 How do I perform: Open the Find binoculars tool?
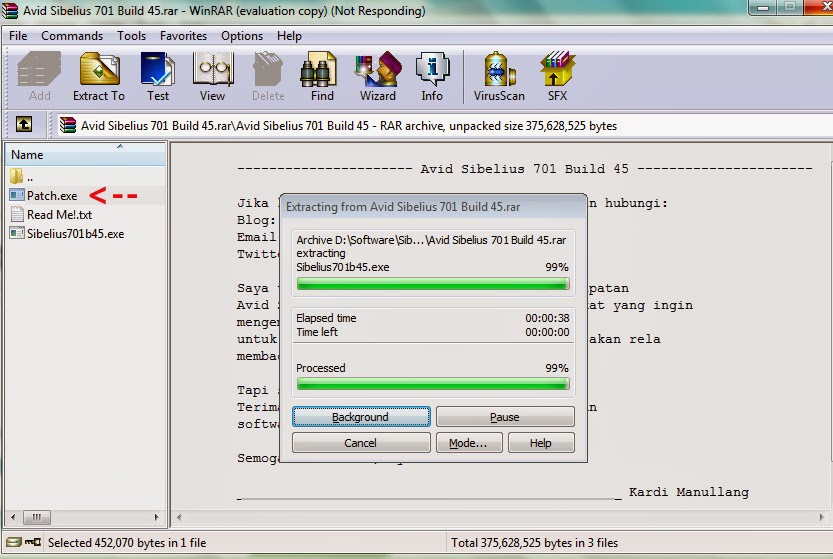(x=322, y=77)
